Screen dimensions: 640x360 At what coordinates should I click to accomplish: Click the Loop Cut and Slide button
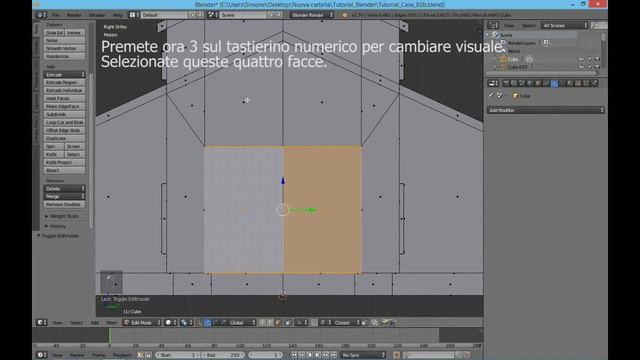coord(64,122)
